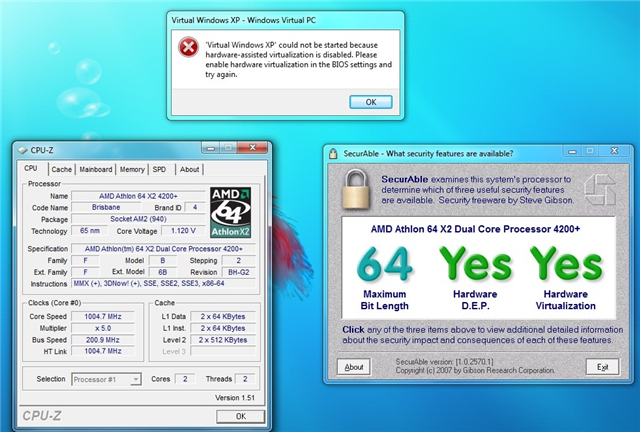
Task: Select the Memory tab in CPU-Z
Action: pyautogui.click(x=132, y=169)
